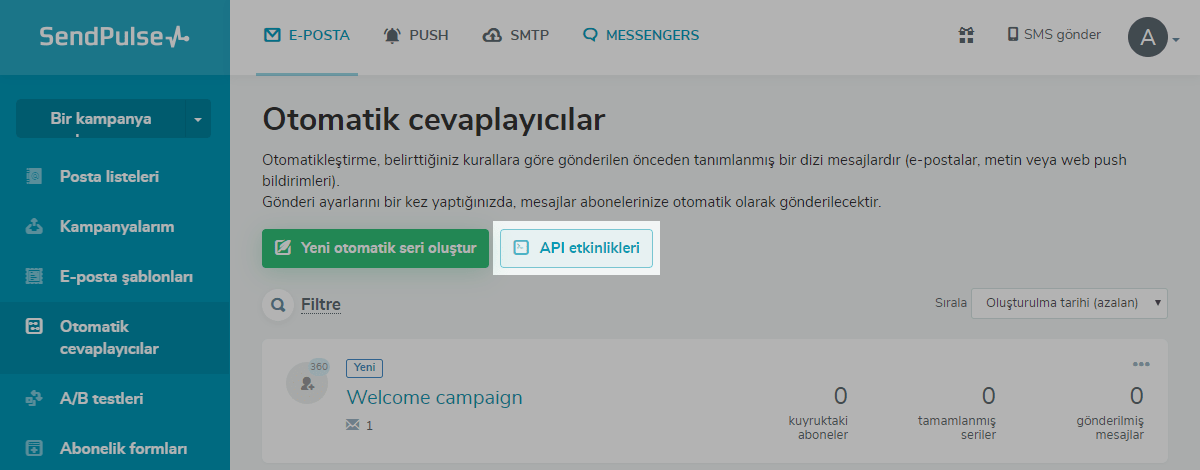
Task: Open the Welcome campaign link
Action: (x=434, y=397)
